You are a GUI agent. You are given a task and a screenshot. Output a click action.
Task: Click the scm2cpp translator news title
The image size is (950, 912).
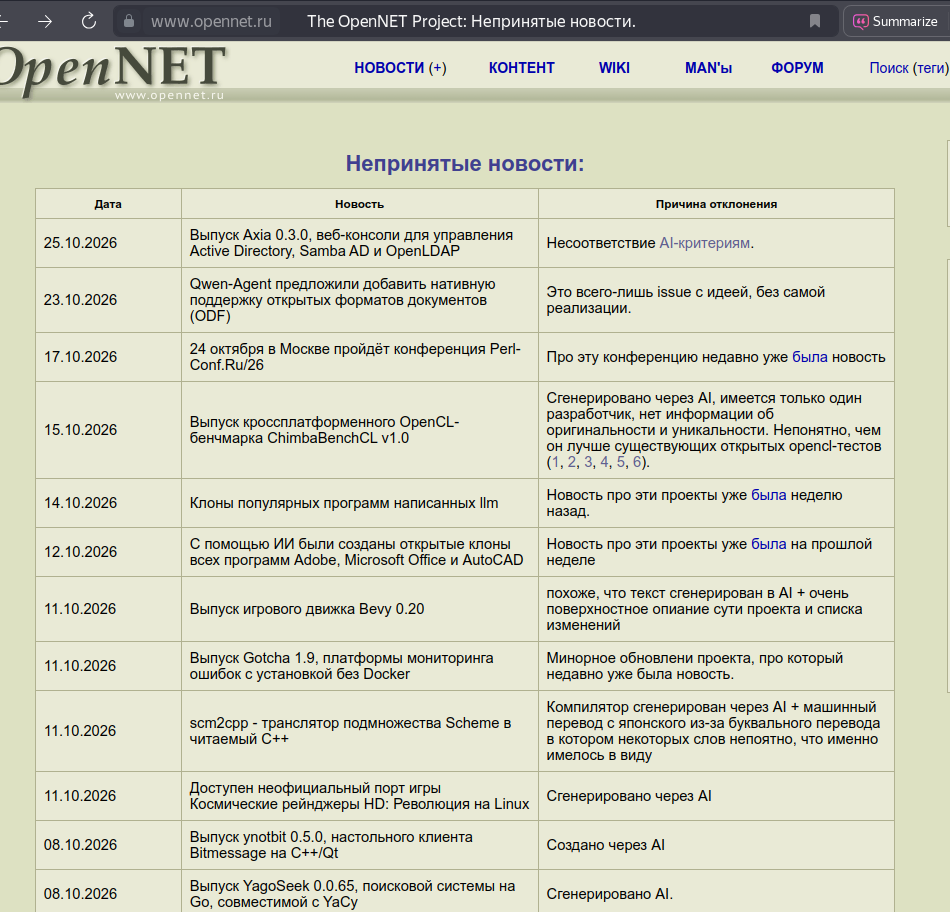[350, 731]
